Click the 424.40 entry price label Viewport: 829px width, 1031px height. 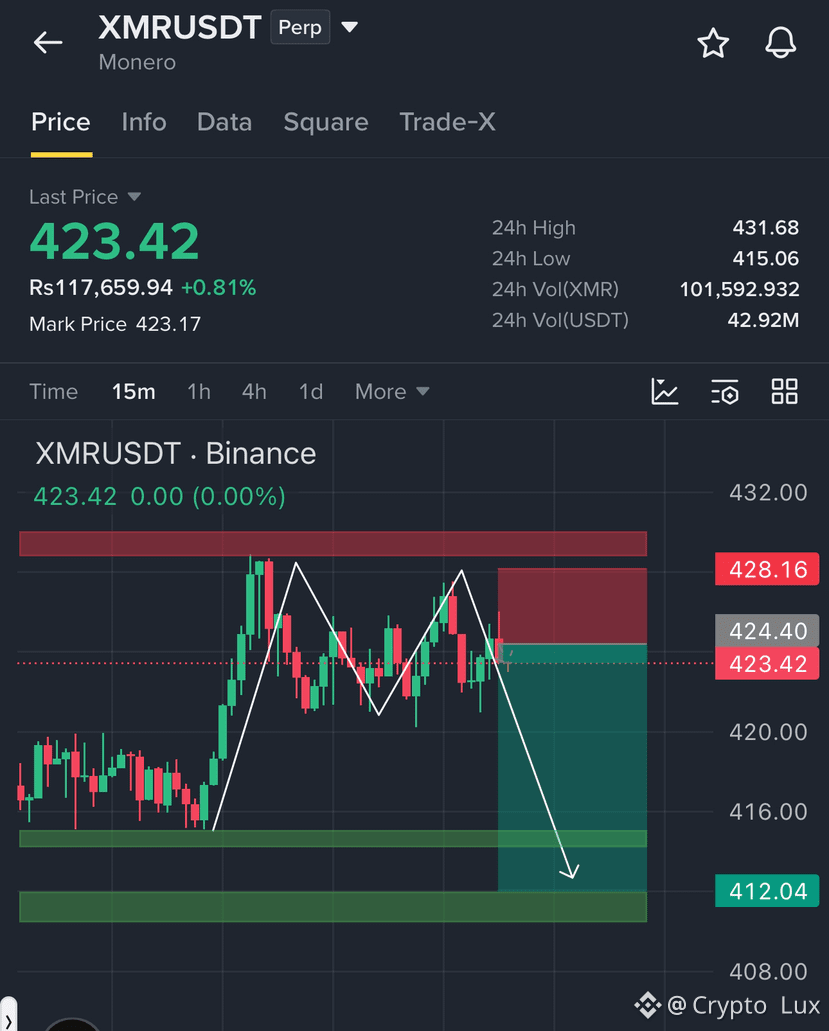pyautogui.click(x=767, y=631)
